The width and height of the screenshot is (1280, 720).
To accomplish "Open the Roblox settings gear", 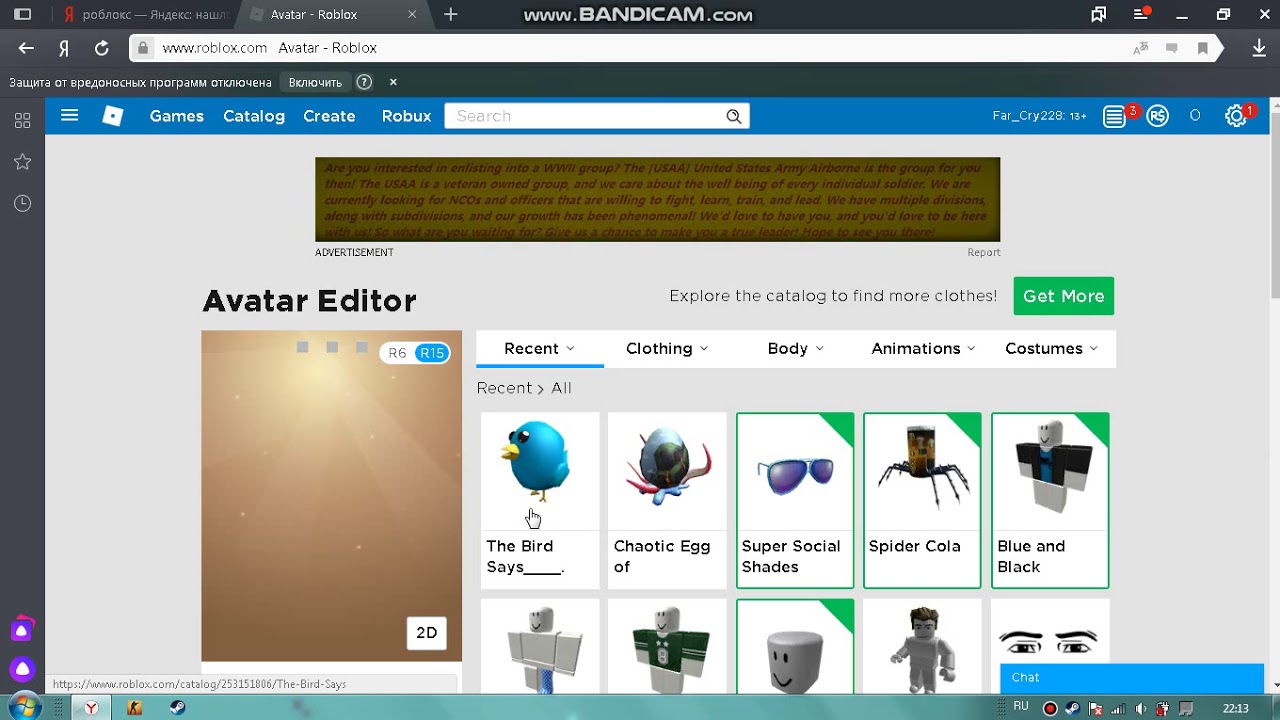I will 1236,117.
